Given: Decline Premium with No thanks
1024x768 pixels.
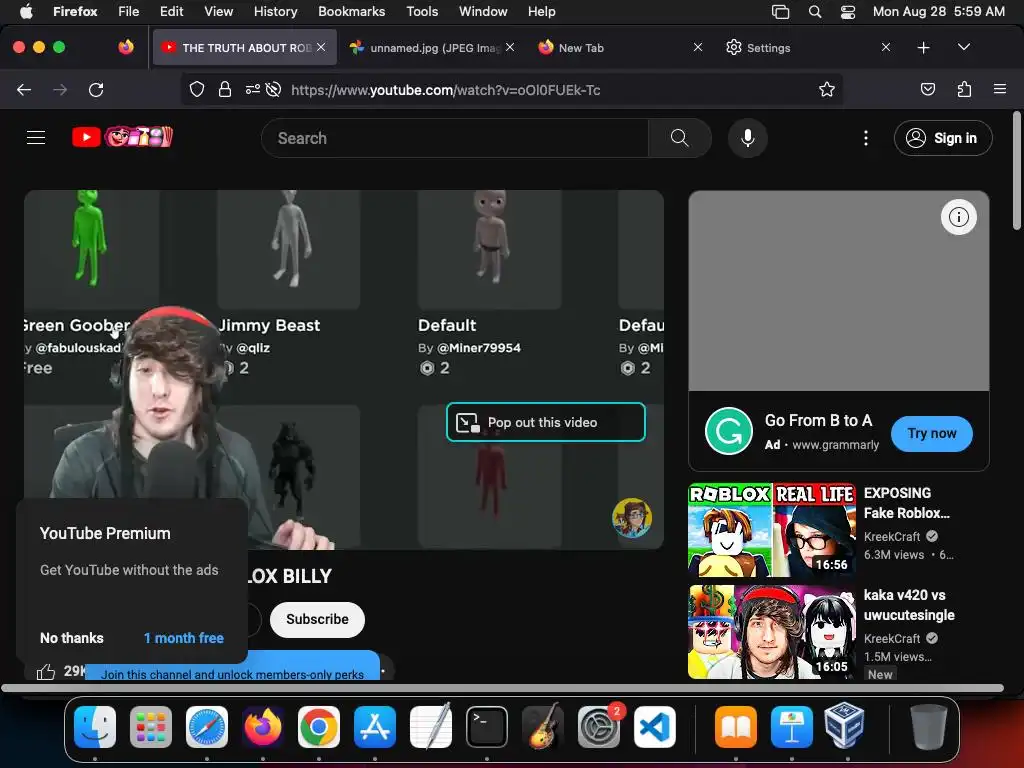Looking at the screenshot, I should [72, 638].
